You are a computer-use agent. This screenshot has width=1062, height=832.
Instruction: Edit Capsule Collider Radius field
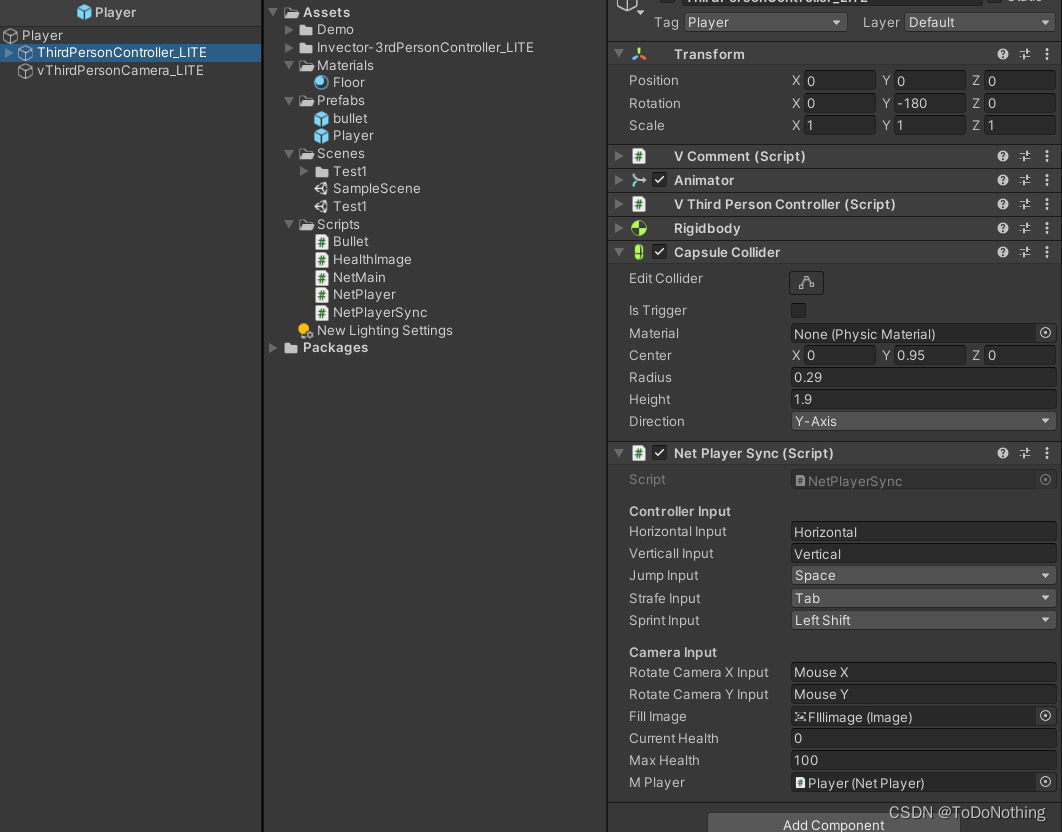click(922, 377)
